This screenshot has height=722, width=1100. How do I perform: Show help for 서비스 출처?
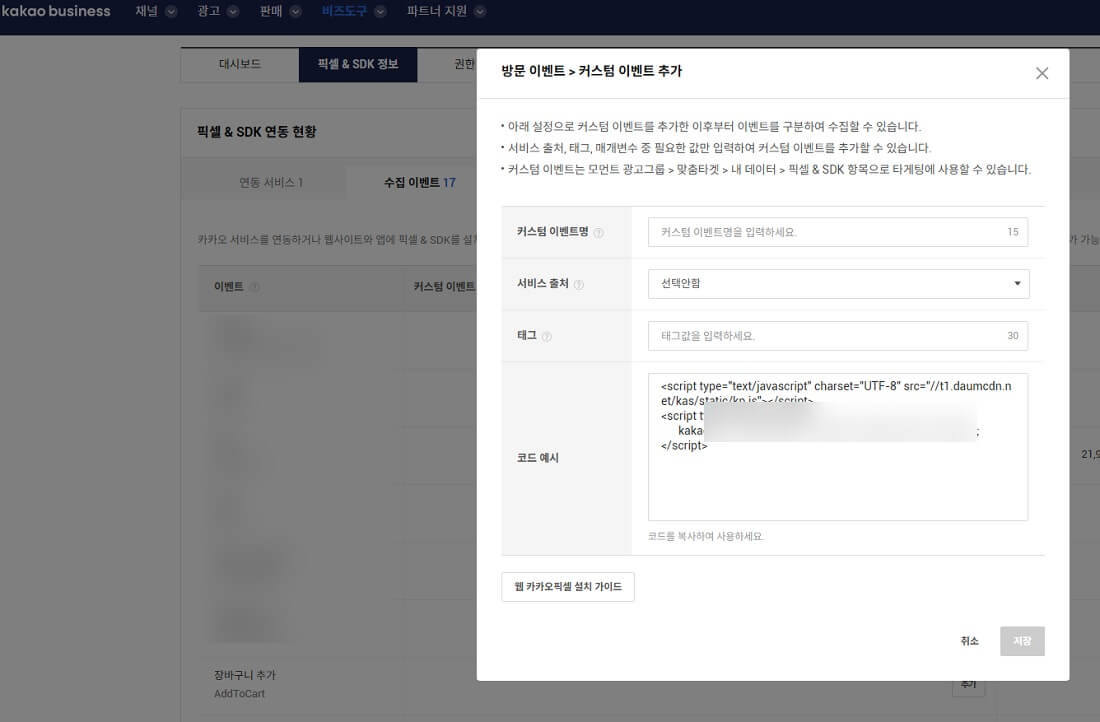point(579,285)
